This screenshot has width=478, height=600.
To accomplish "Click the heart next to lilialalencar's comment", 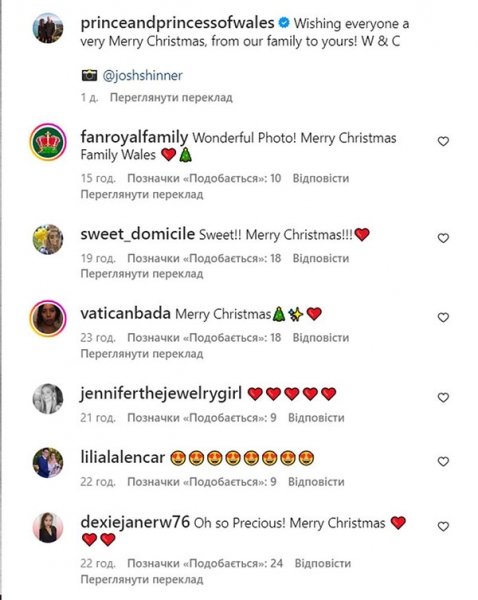I will [x=443, y=462].
